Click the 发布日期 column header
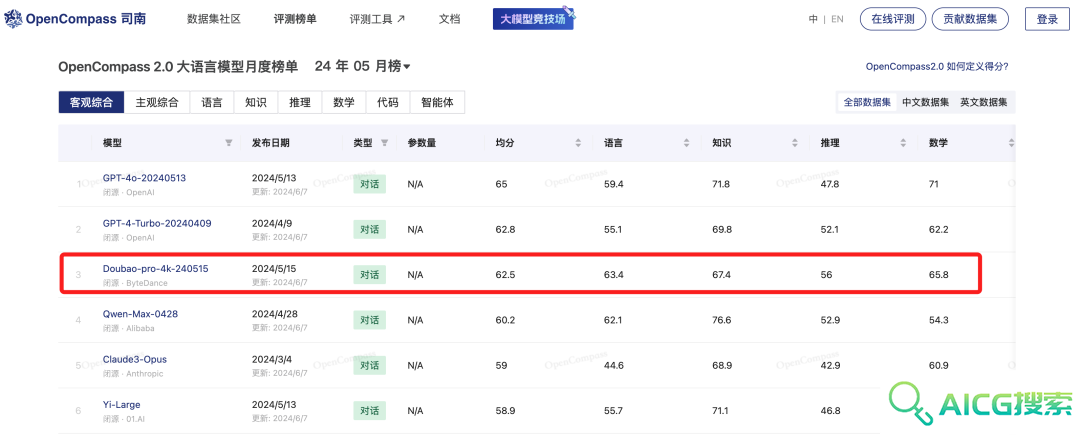 tap(271, 143)
